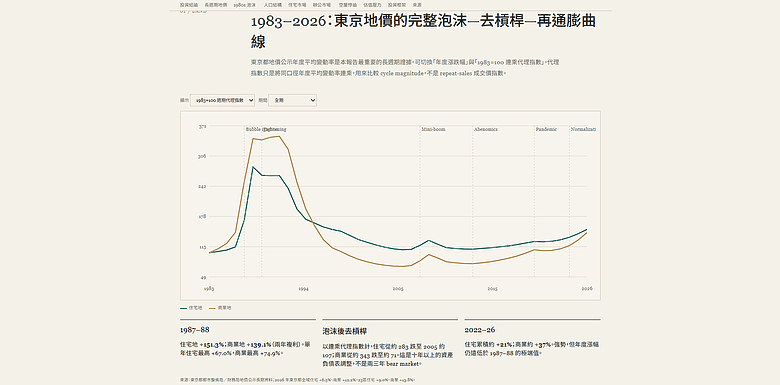
Task: Click the 2022–26 card heading
Action: (x=480, y=330)
